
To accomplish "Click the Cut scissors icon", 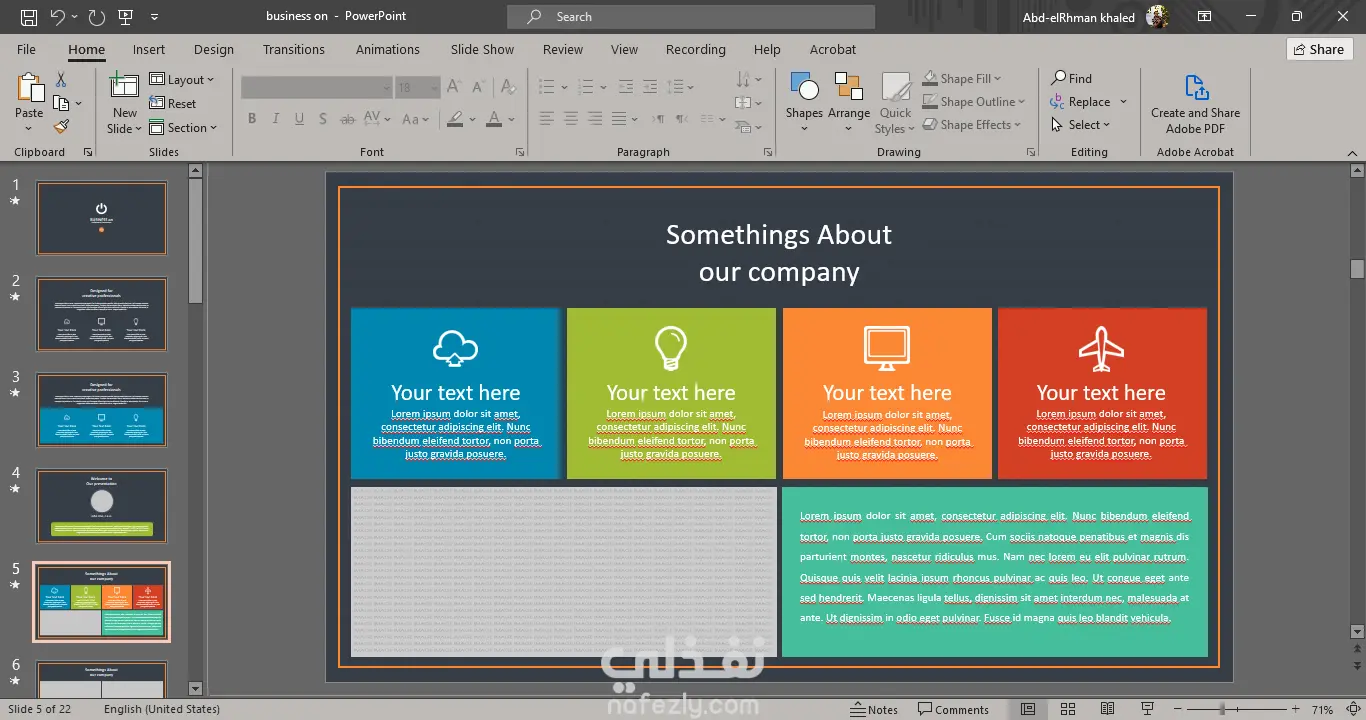I will [x=61, y=80].
